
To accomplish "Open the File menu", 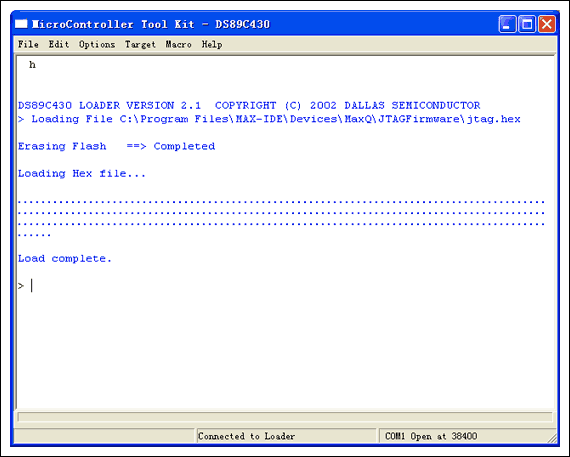I will 28,44.
